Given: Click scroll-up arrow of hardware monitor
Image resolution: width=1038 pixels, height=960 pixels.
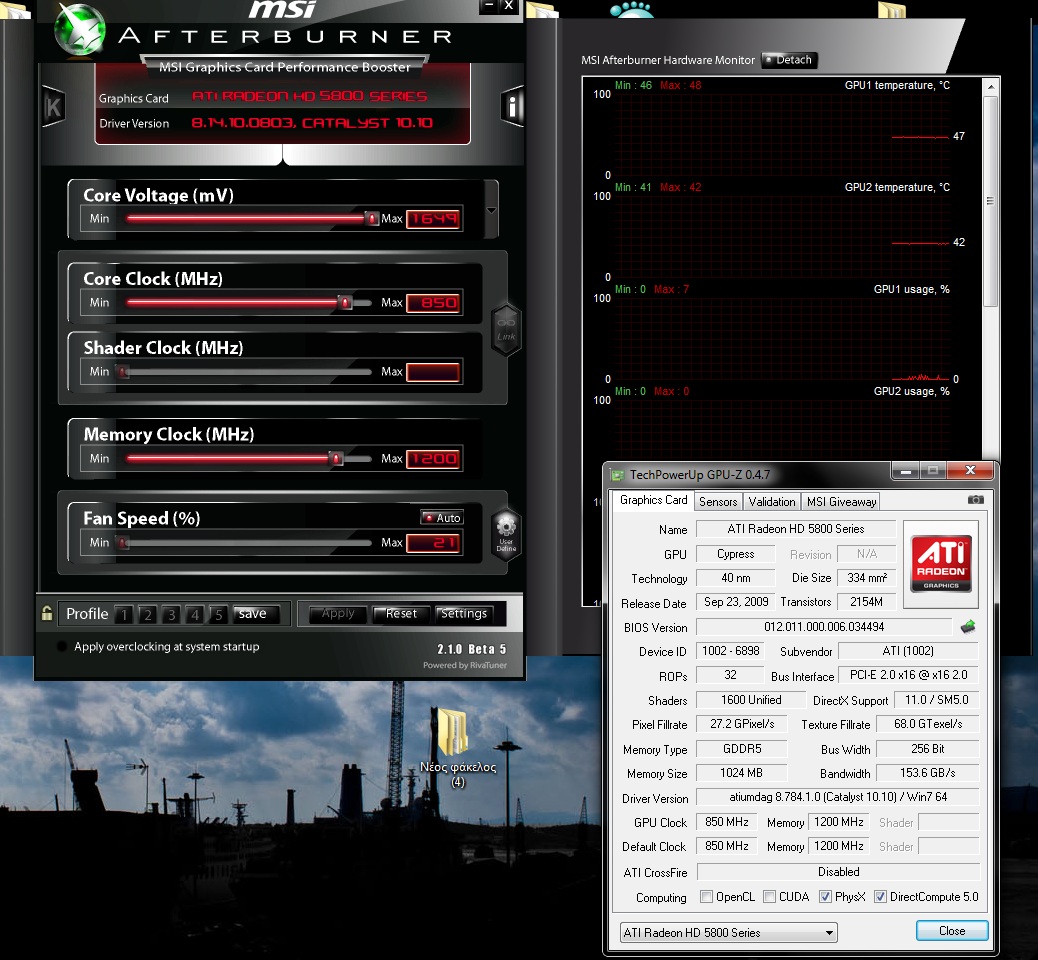Looking at the screenshot, I should tap(990, 87).
